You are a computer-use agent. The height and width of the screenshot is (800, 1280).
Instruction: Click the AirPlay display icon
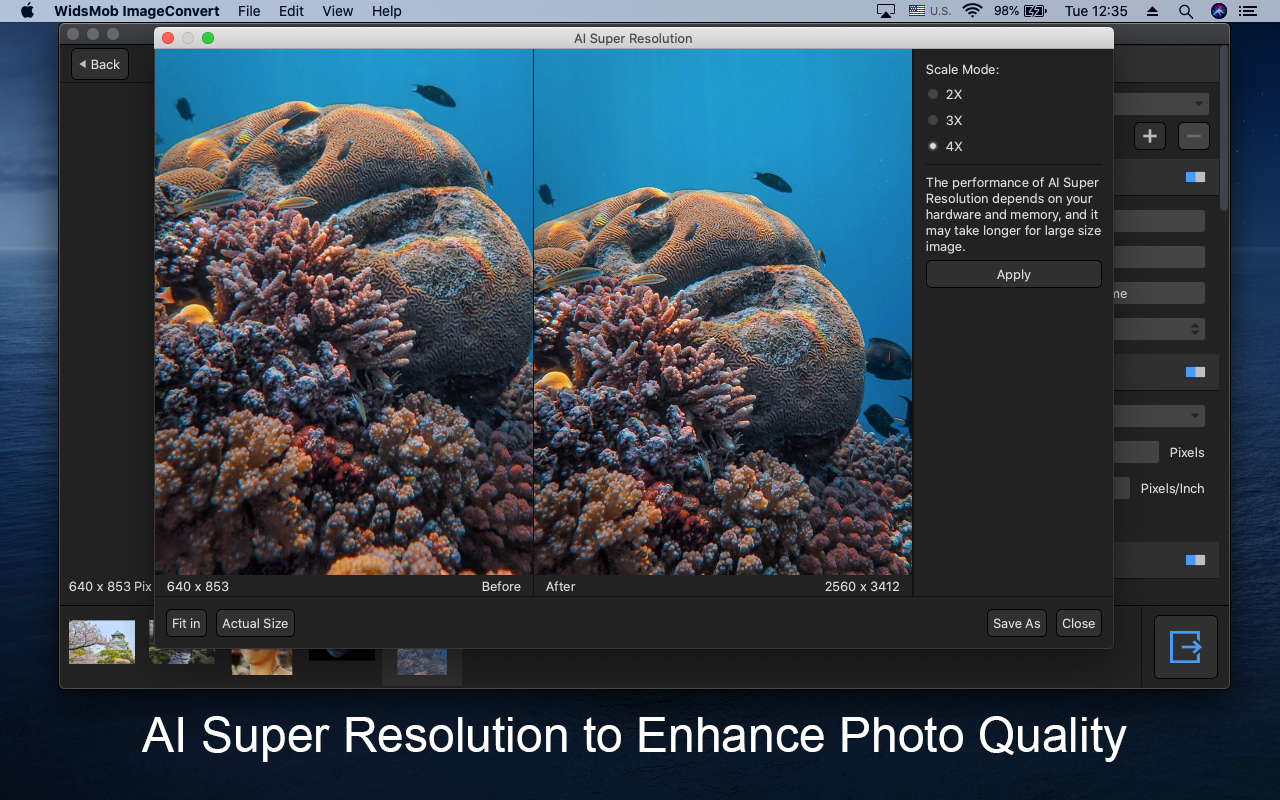885,11
